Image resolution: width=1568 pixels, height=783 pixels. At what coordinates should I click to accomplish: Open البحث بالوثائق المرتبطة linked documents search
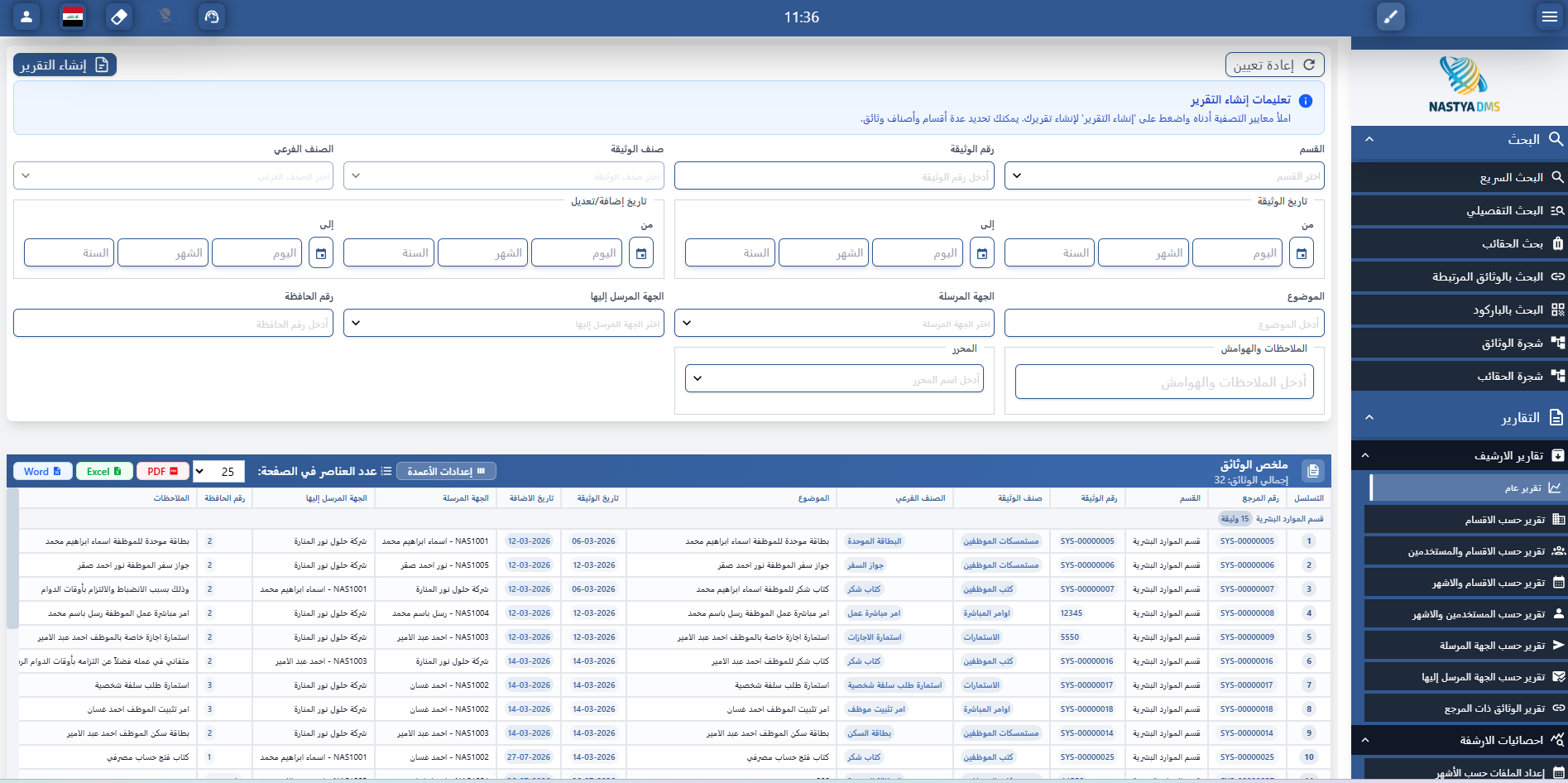pyautogui.click(x=1460, y=276)
